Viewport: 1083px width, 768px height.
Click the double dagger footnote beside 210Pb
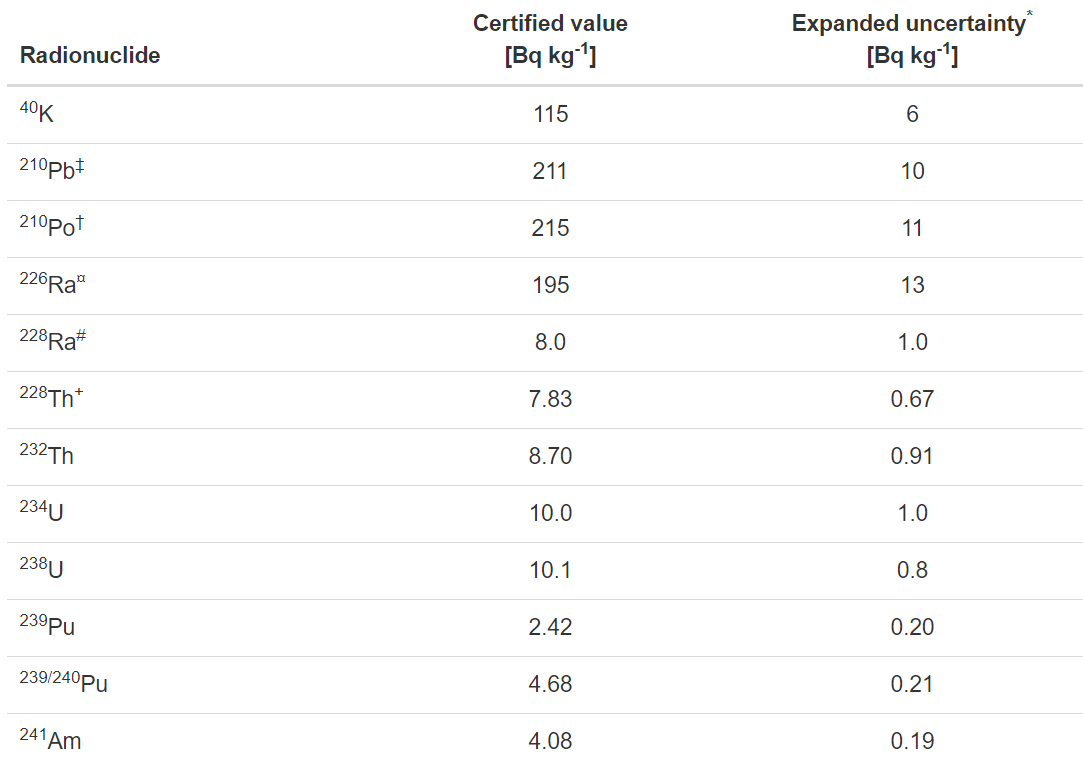coord(80,165)
